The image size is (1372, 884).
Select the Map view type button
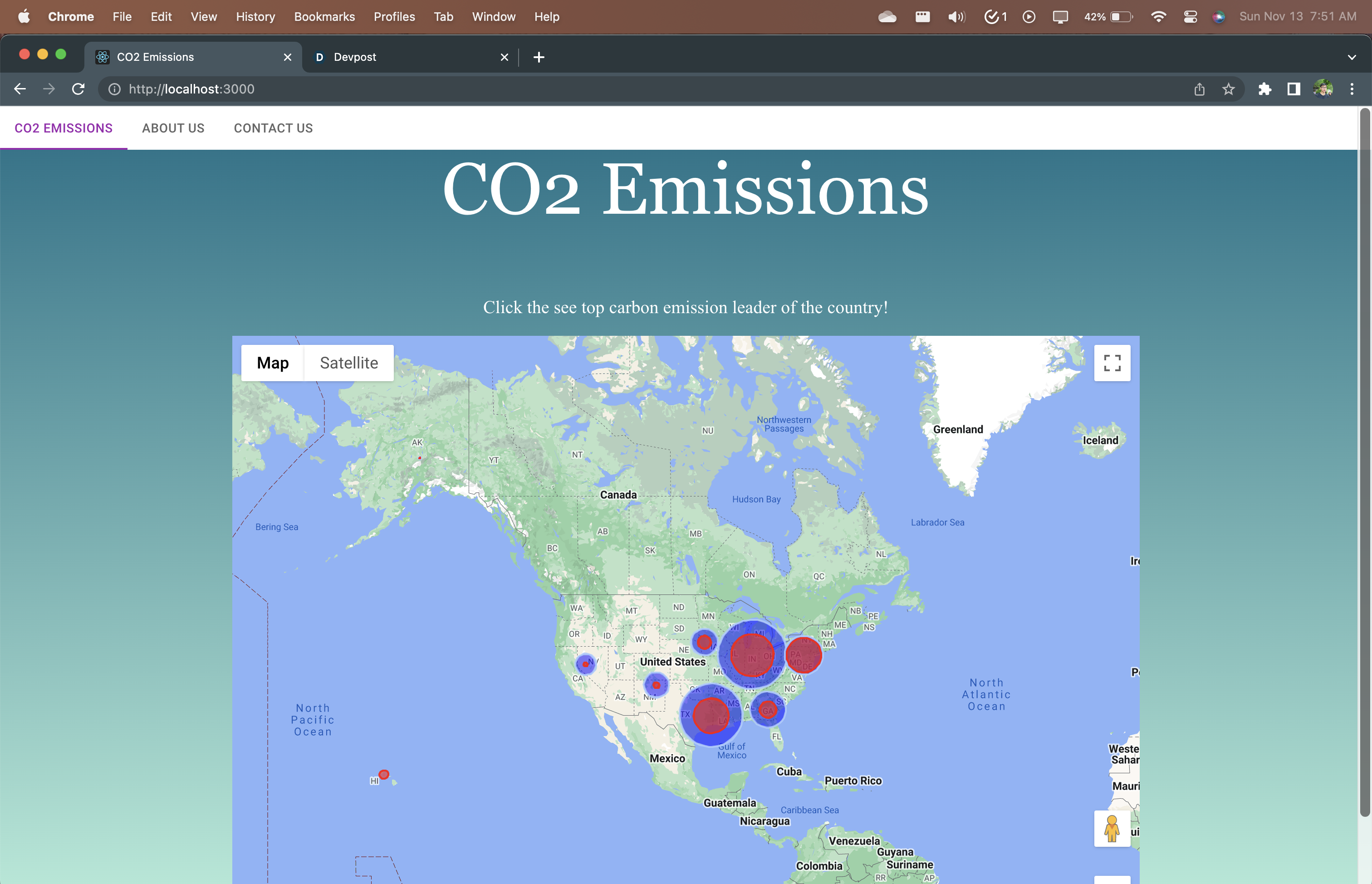click(x=273, y=363)
